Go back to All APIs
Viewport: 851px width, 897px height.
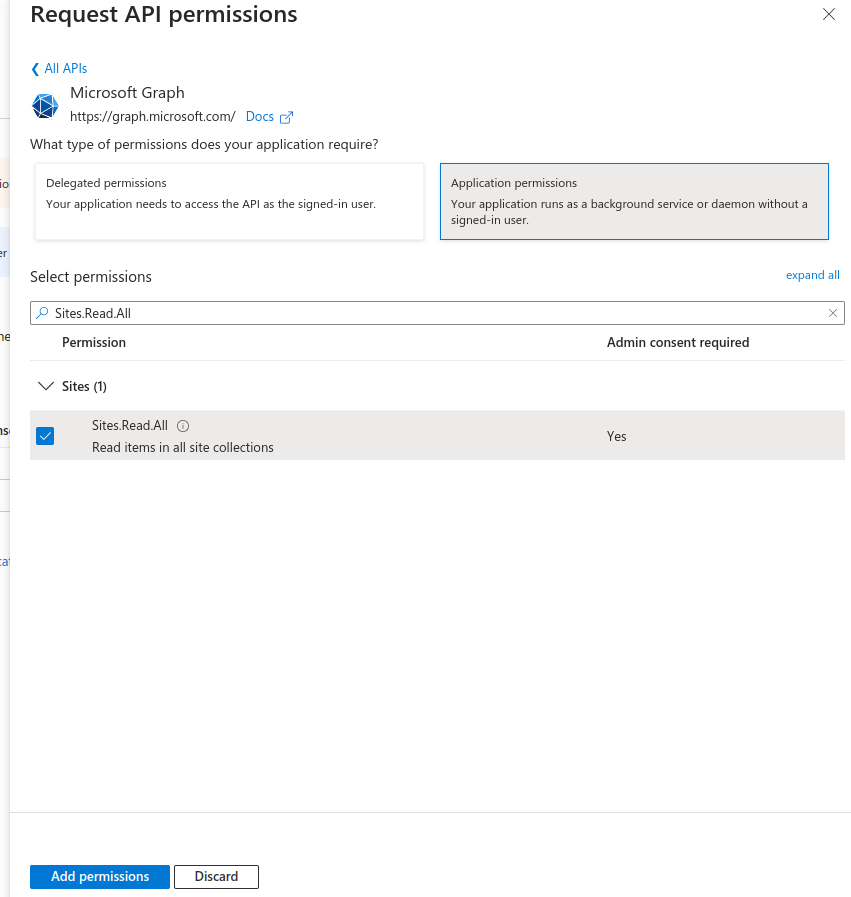(59, 69)
